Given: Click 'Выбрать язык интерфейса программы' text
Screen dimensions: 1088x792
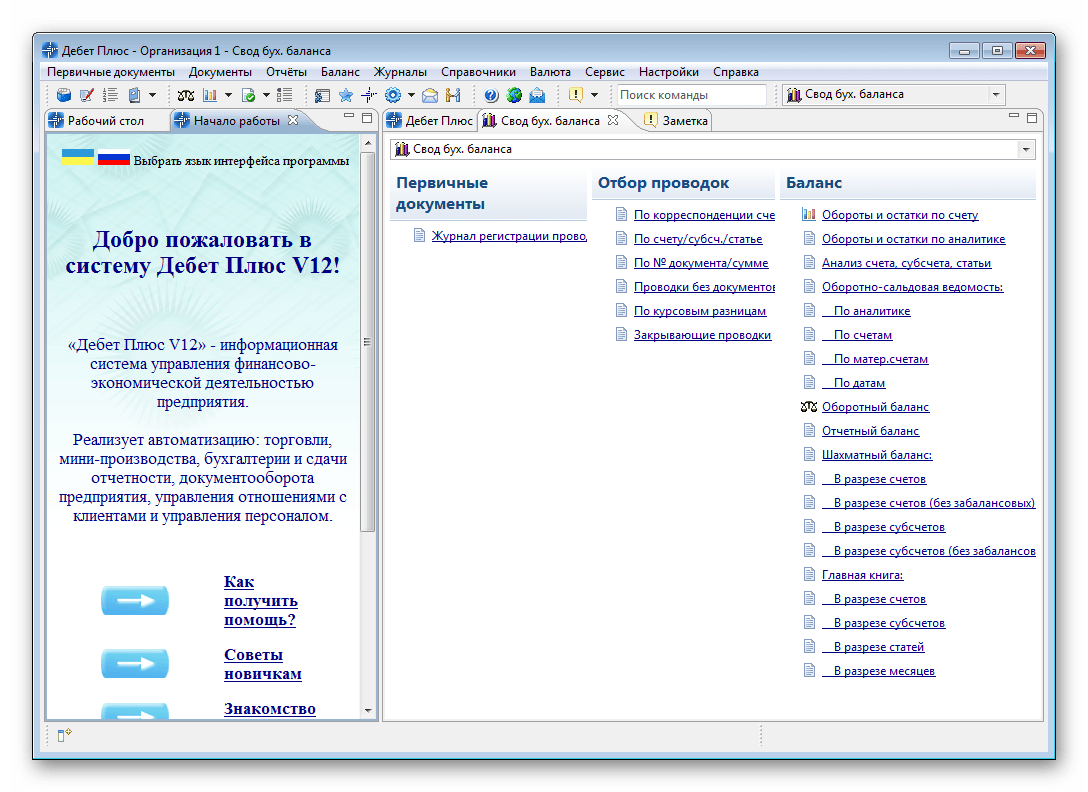Looking at the screenshot, I should click(241, 161).
